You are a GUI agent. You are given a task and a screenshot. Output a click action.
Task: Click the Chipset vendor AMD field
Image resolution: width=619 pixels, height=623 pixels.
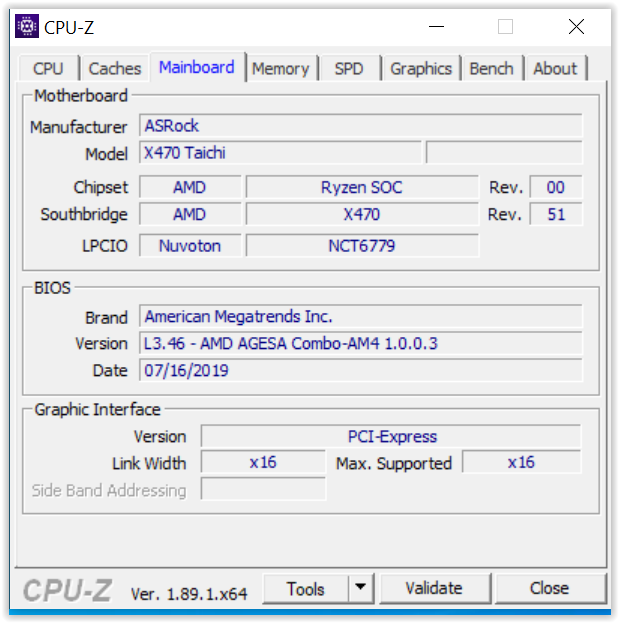point(190,187)
